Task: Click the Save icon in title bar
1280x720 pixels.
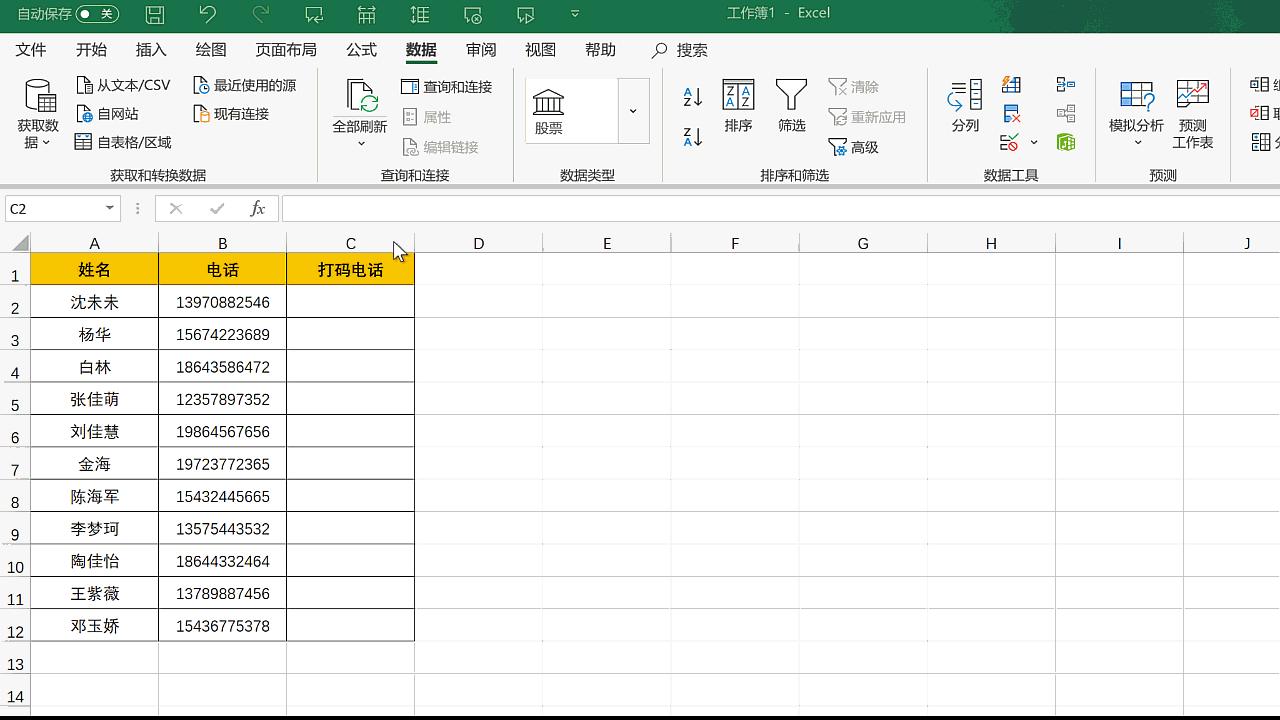Action: [155, 14]
